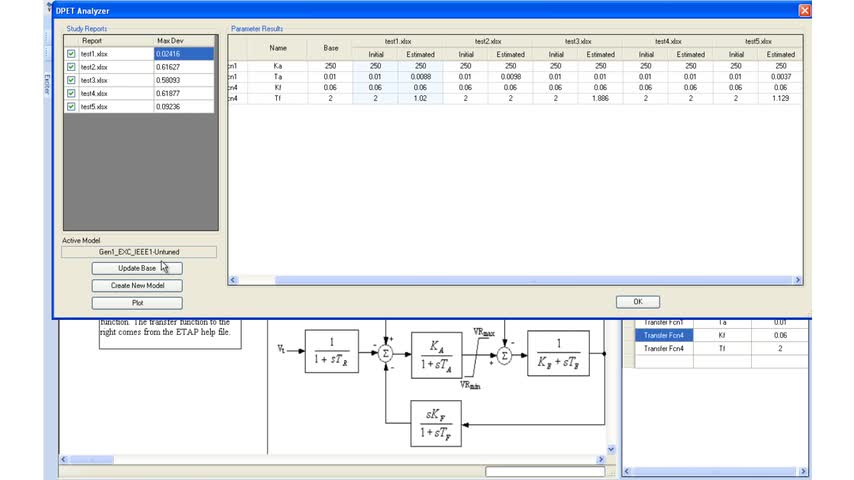Image resolution: width=854 pixels, height=480 pixels.
Task: Confirm with the OK button
Action: click(x=638, y=302)
